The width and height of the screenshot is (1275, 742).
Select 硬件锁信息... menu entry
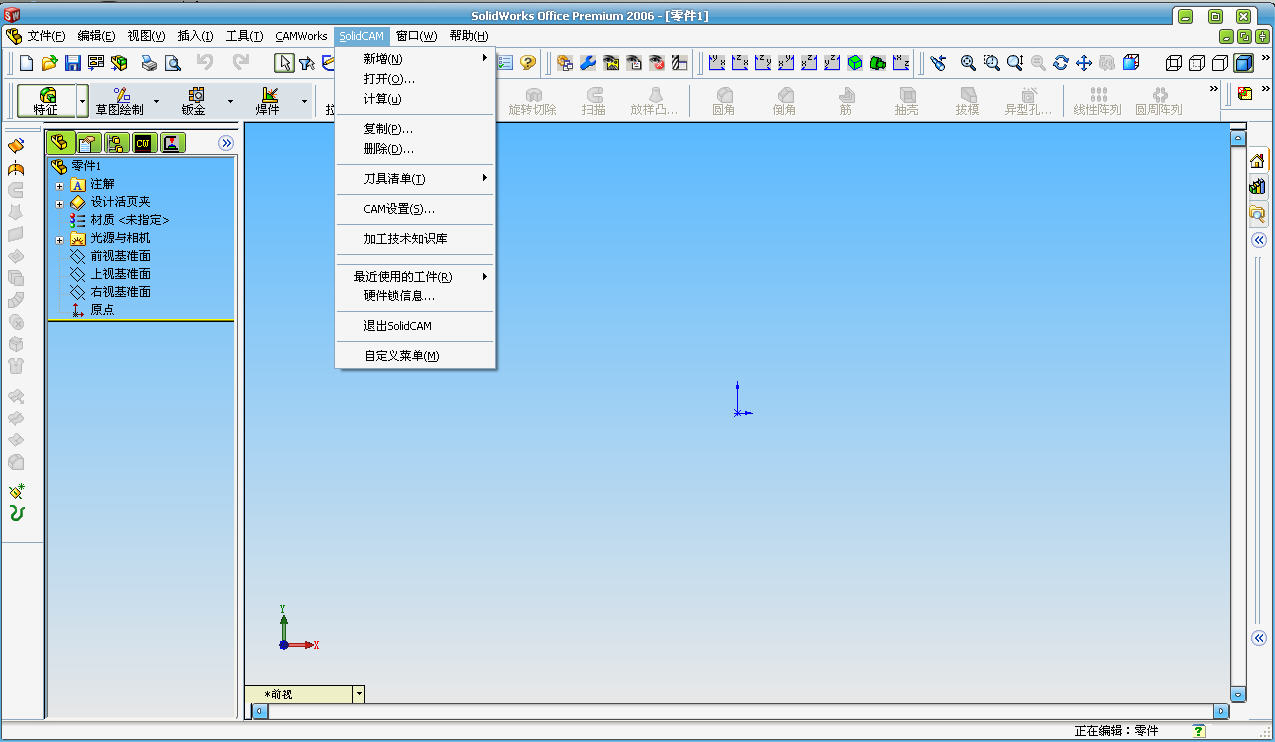pyautogui.click(x=415, y=295)
